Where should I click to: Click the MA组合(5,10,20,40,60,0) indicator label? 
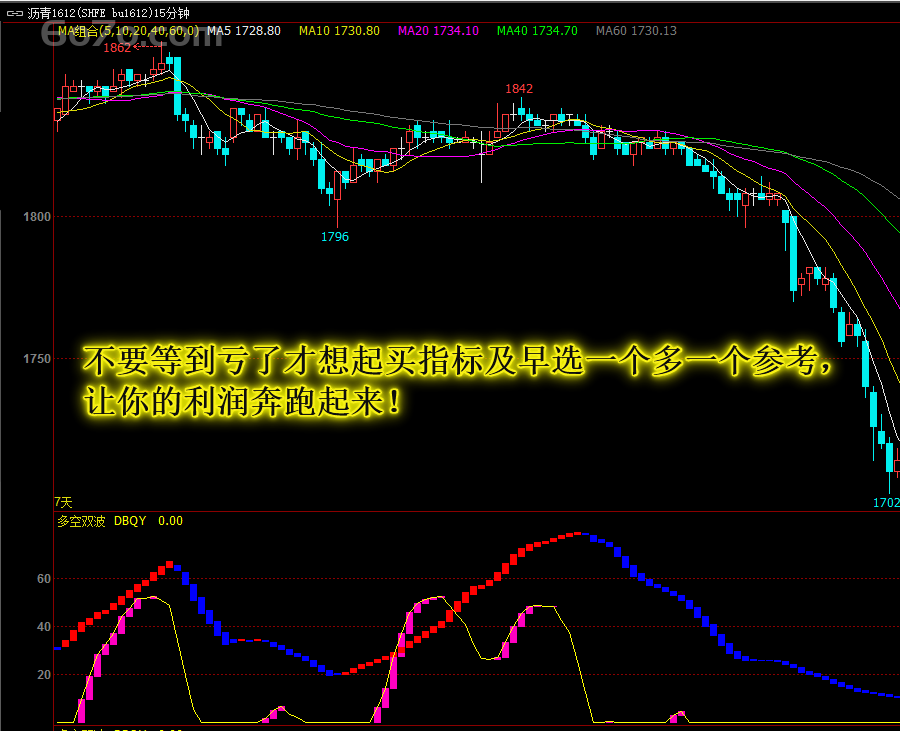(129, 31)
